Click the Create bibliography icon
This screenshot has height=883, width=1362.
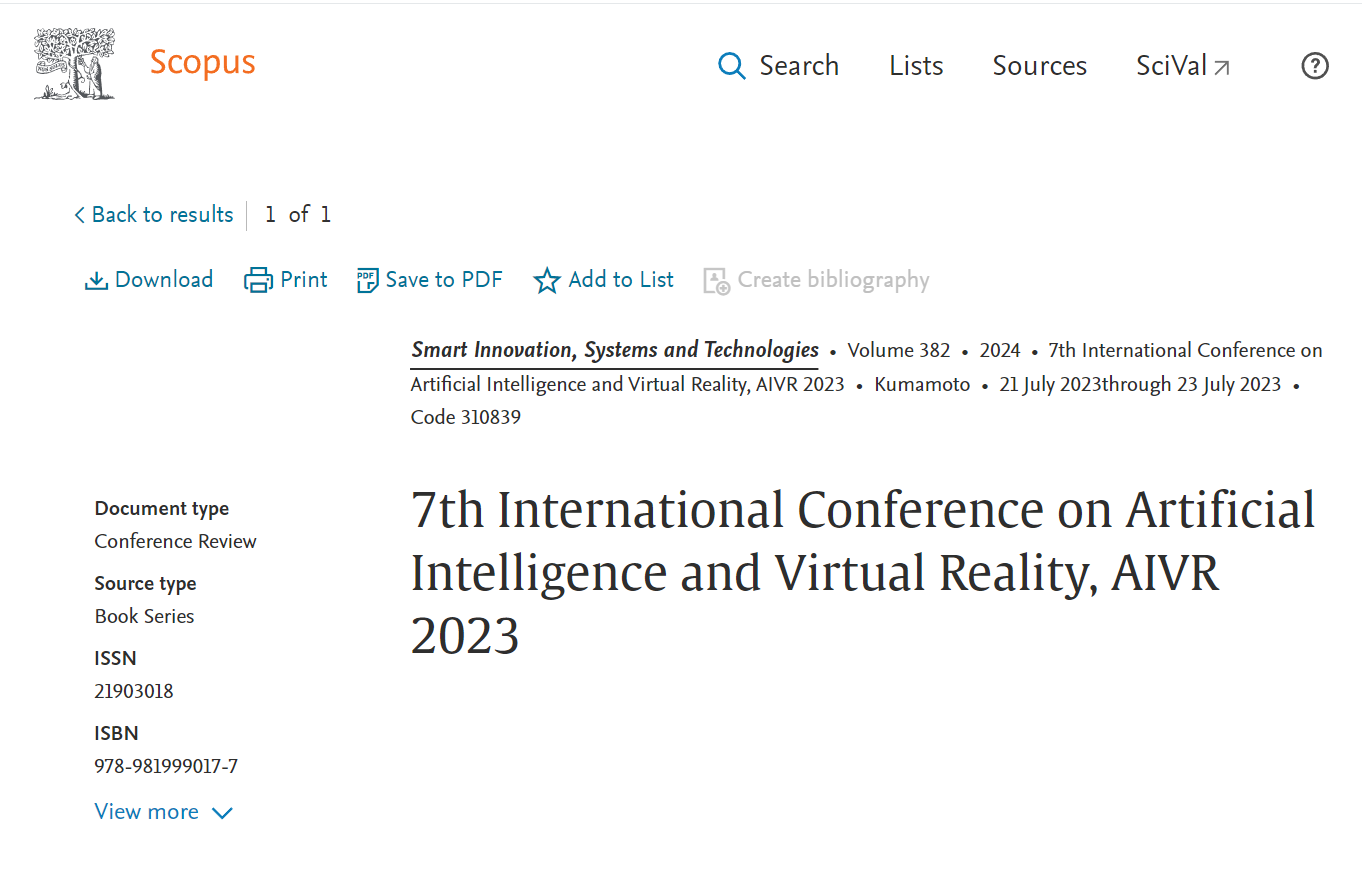[x=716, y=281]
